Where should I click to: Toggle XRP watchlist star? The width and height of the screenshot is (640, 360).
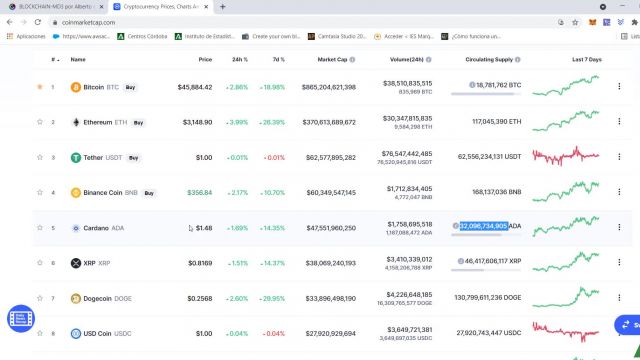(40, 263)
